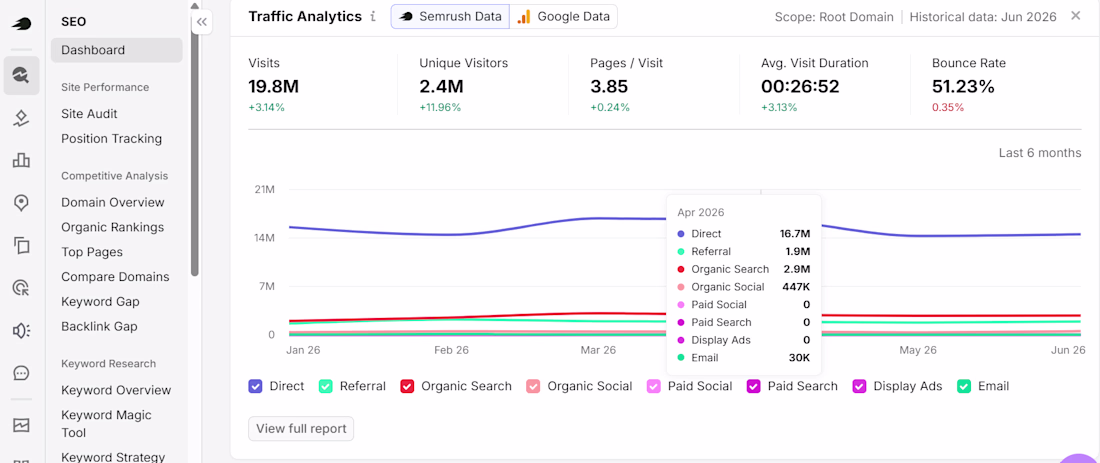Image resolution: width=1100 pixels, height=463 pixels.
Task: Click the Bounce Rate 51.23% value
Action: pos(963,87)
